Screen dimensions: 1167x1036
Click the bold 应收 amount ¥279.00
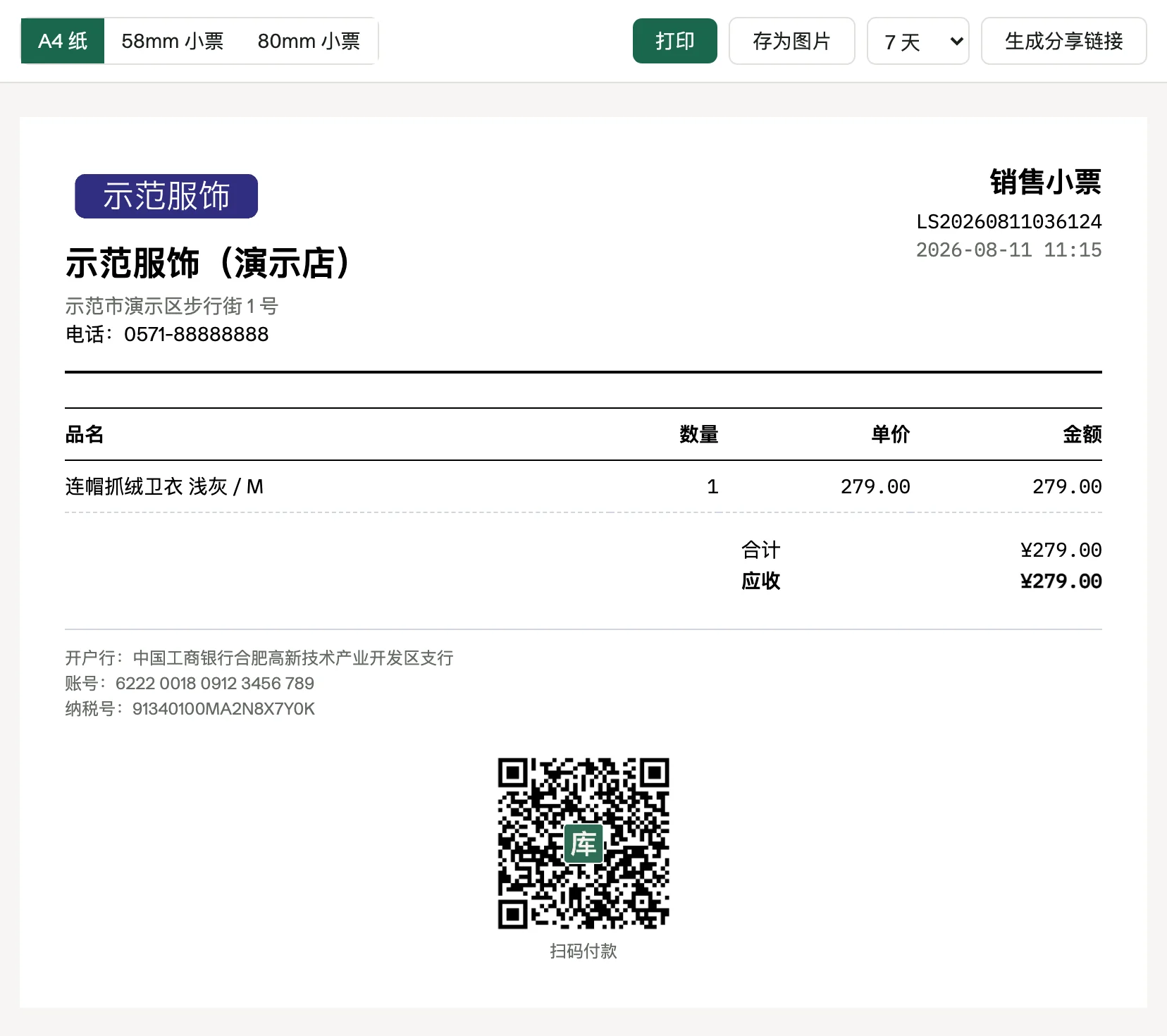tap(1061, 581)
